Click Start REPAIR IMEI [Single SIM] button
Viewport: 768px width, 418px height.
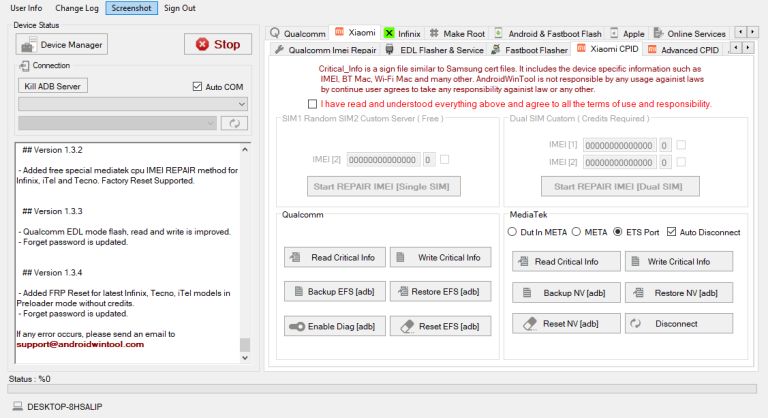point(384,186)
